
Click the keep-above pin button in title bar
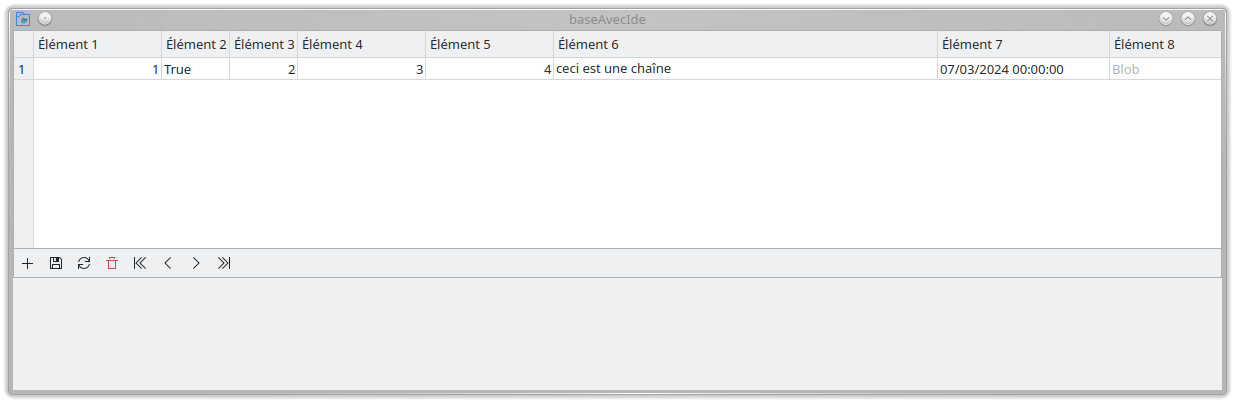pos(45,19)
